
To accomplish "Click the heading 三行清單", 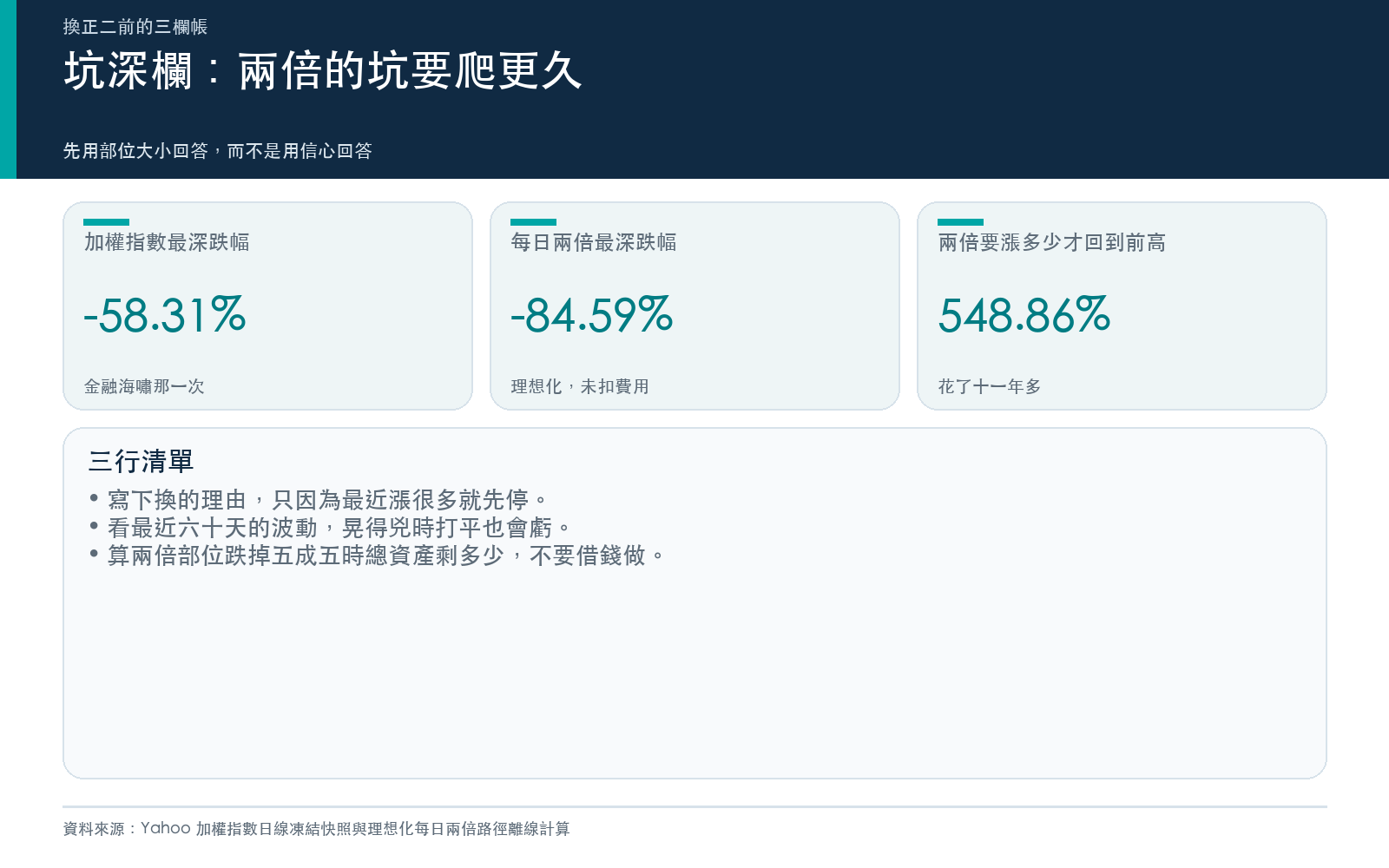I will (x=141, y=461).
